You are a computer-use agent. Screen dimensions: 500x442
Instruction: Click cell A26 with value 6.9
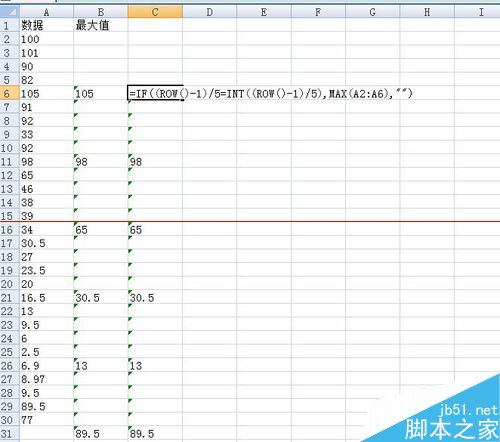47,365
